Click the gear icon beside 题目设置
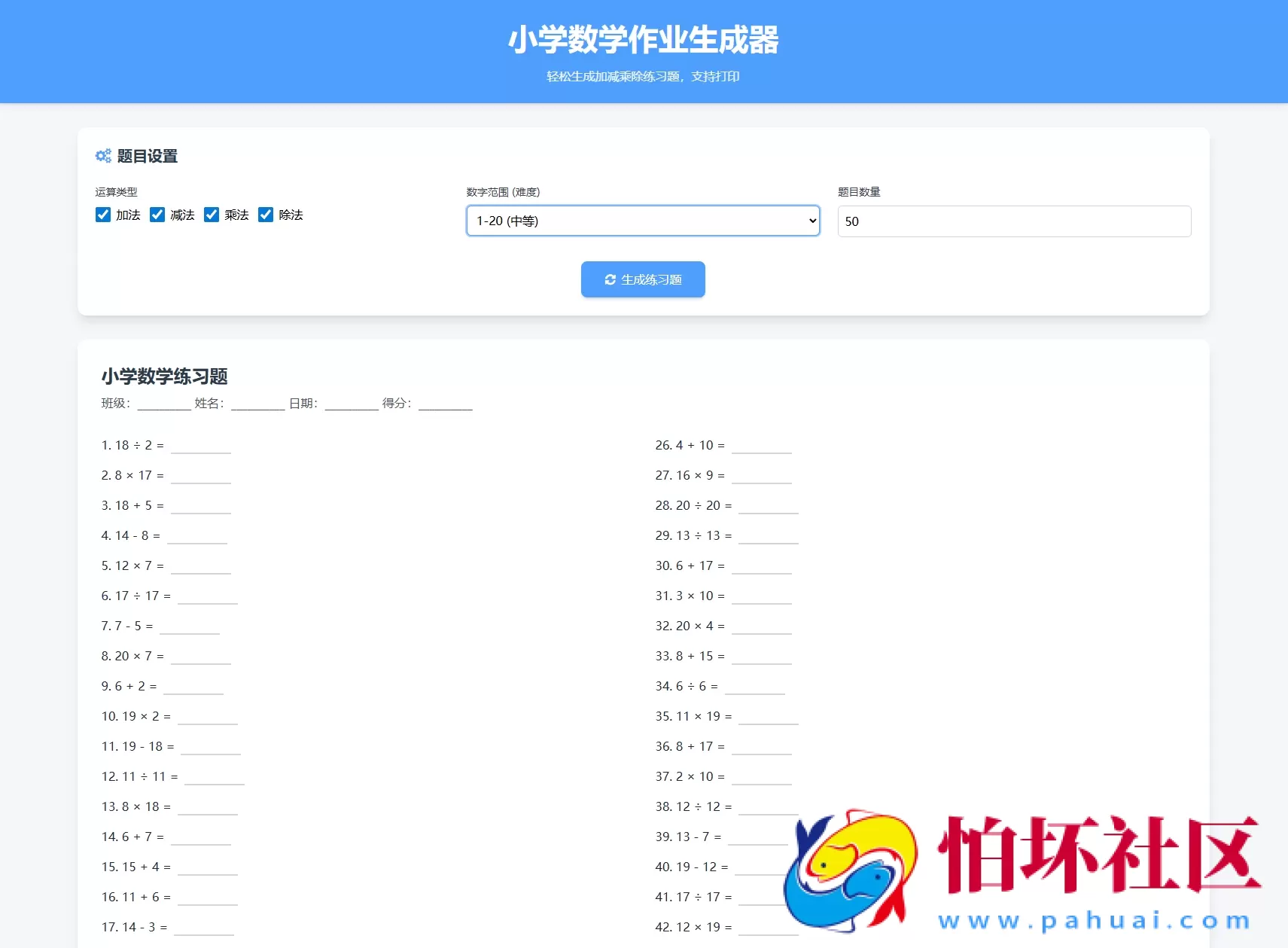1288x948 pixels. 103,156
